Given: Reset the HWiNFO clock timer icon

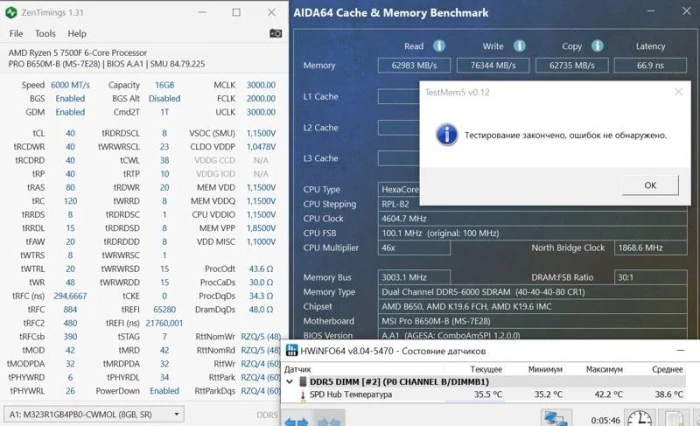Looking at the screenshot, I should pyautogui.click(x=639, y=418).
